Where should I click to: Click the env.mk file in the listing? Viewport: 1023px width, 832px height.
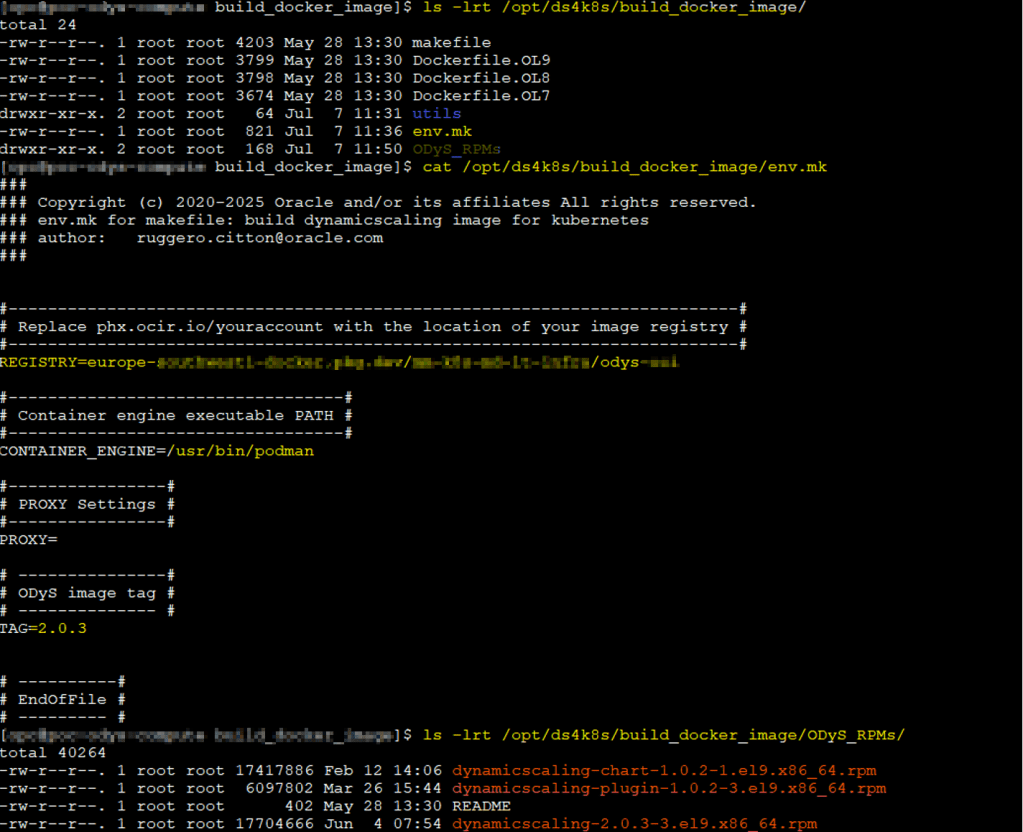click(441, 131)
